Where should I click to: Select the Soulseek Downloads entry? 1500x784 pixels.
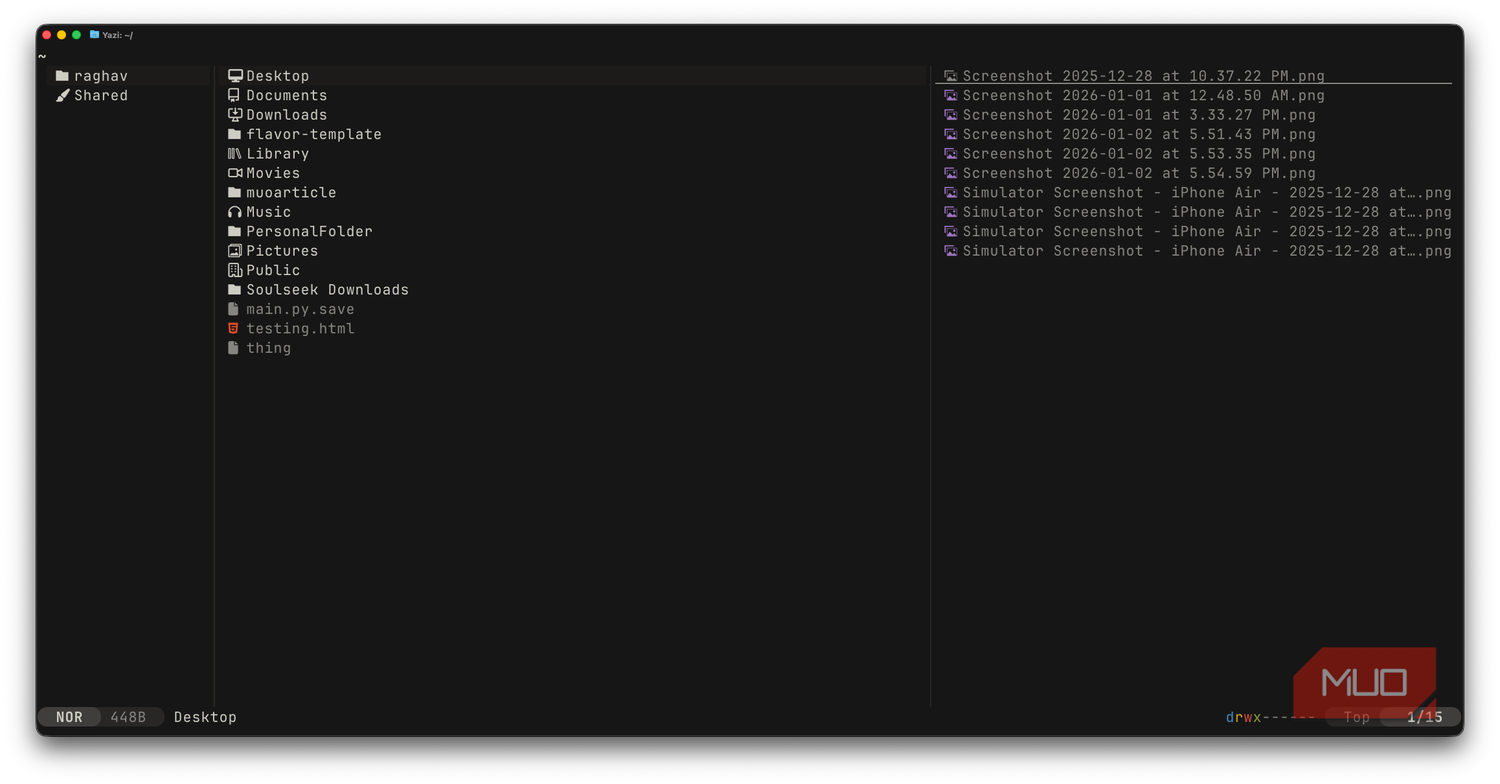(327, 290)
